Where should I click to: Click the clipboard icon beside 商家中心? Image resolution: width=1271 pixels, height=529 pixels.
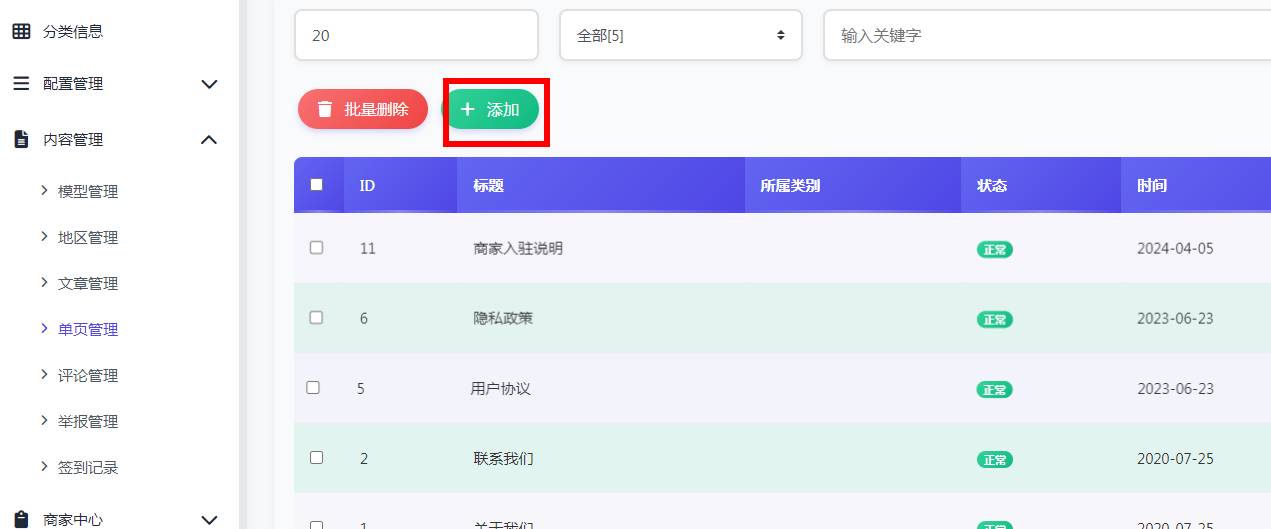[x=21, y=520]
